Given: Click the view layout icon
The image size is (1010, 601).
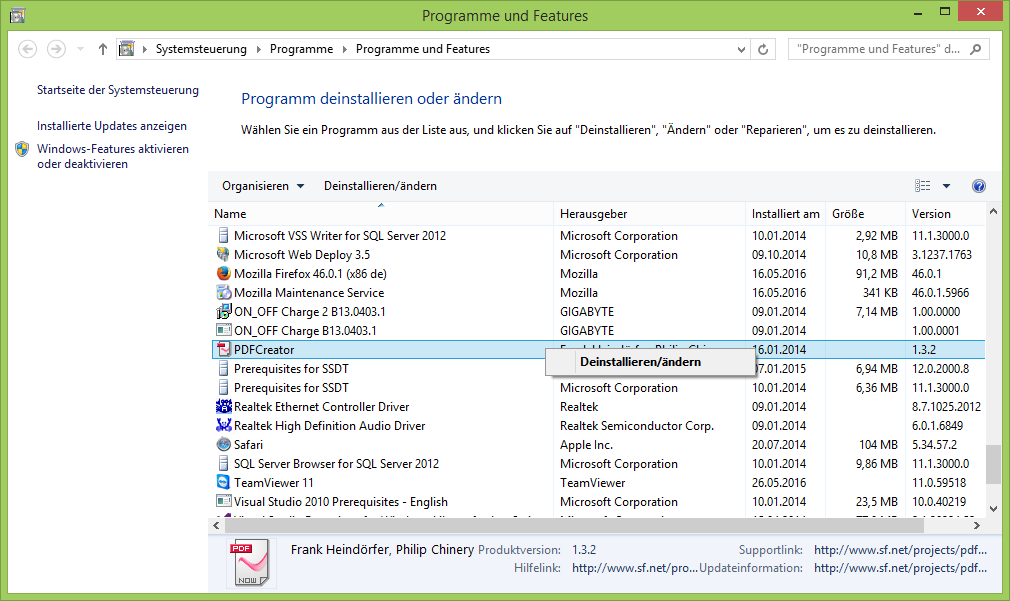Looking at the screenshot, I should (922, 186).
